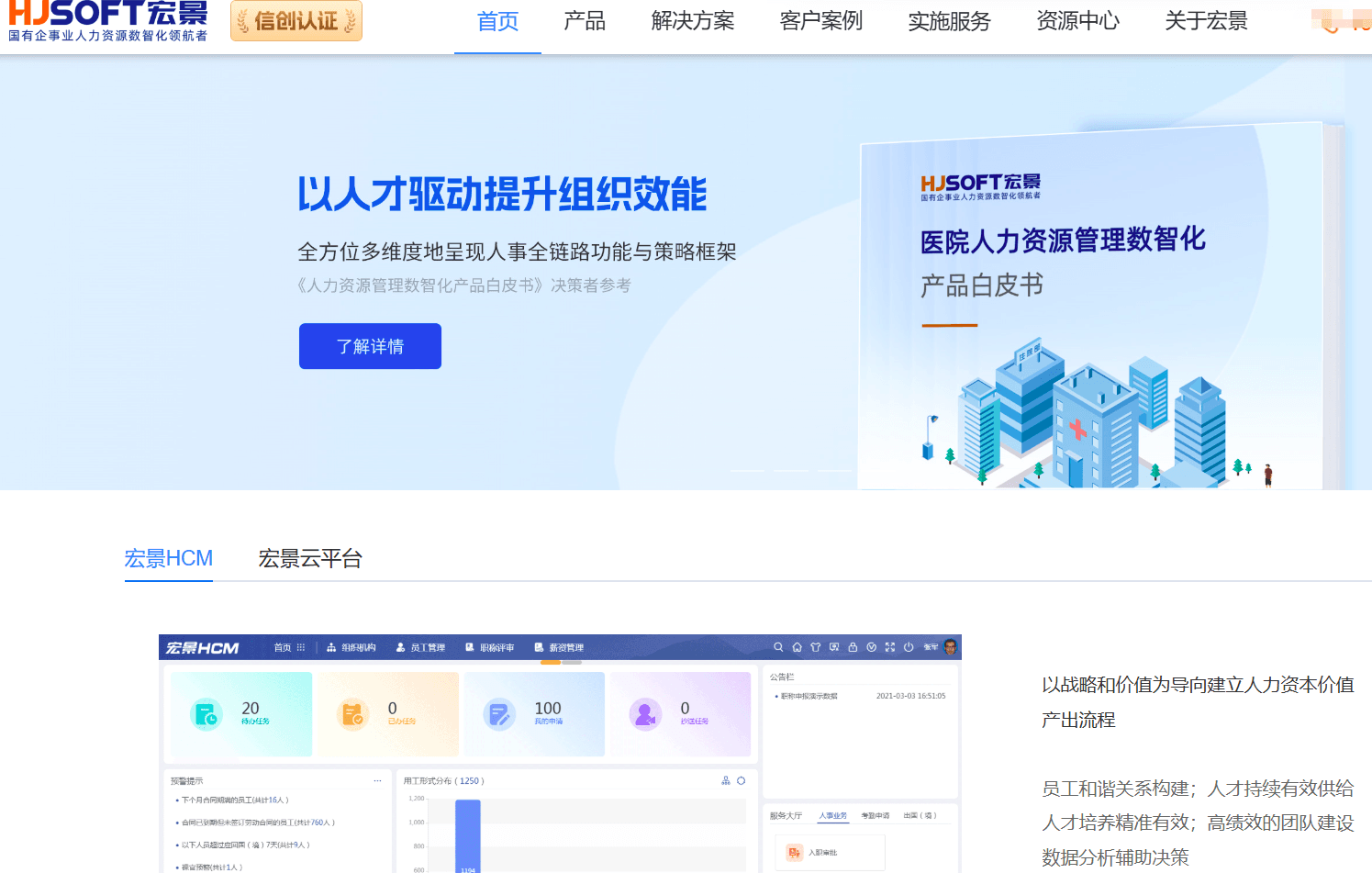Select 实施服务 in the top navigation
The width and height of the screenshot is (1372, 873).
tap(950, 21)
